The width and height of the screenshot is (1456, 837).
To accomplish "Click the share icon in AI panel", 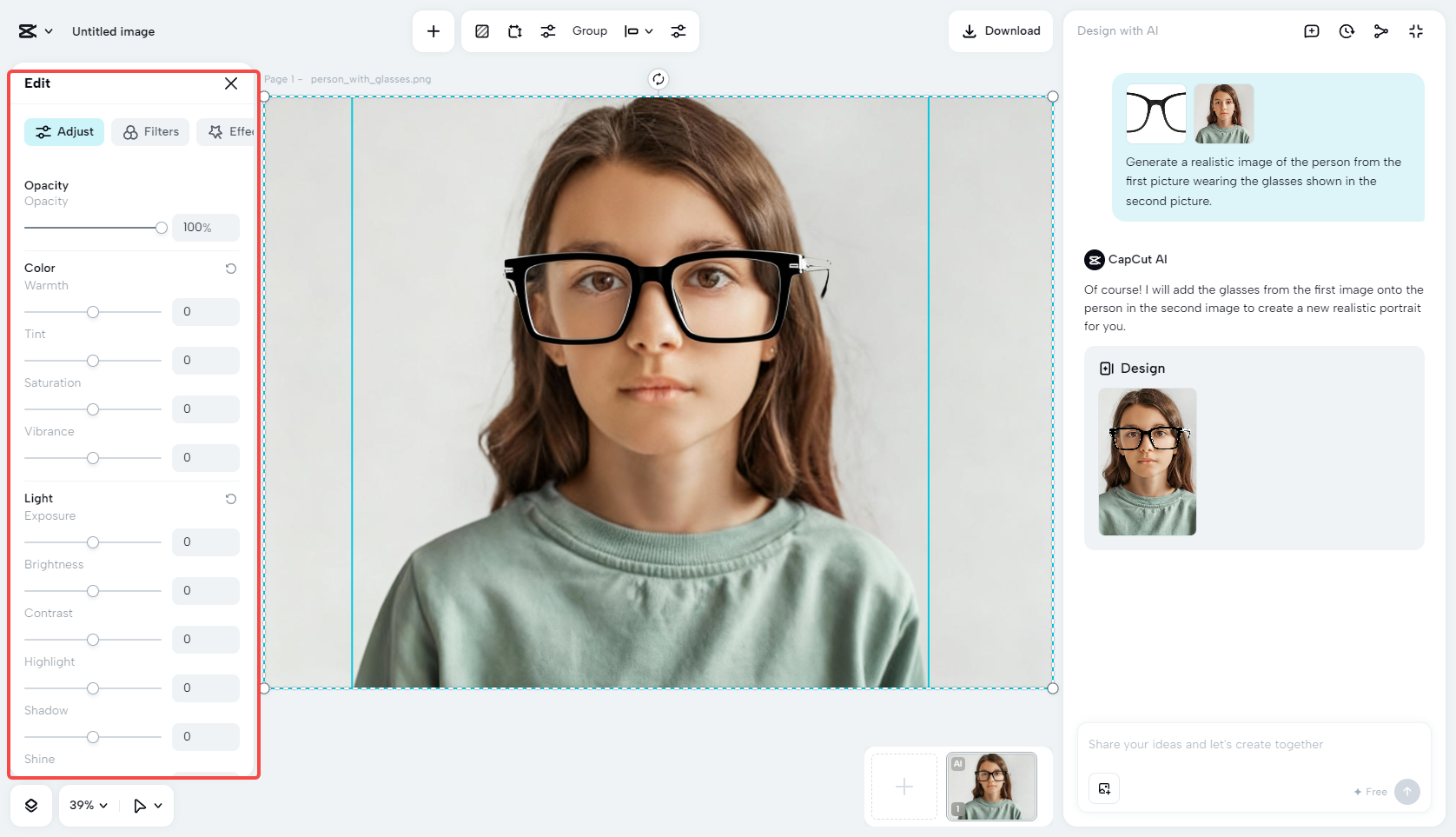I will click(x=1381, y=31).
